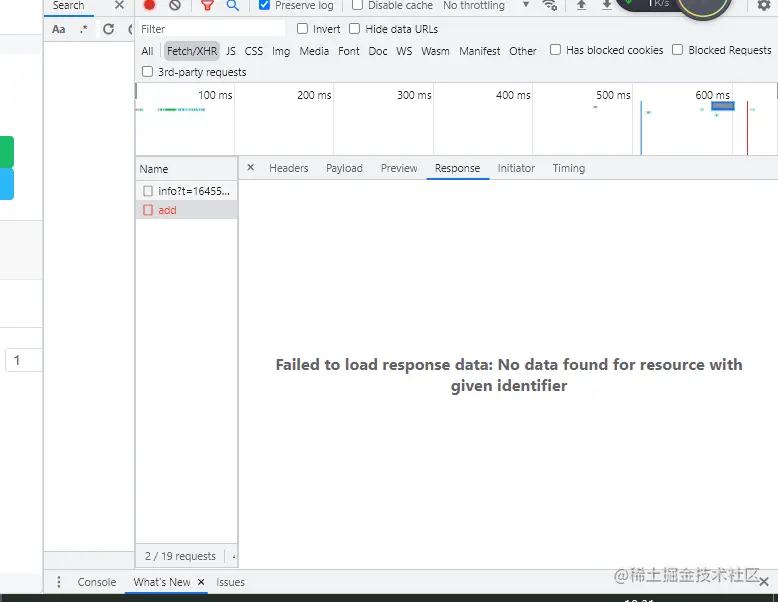Click the blue overview selection bar
Image resolution: width=778 pixels, height=602 pixels.
pos(723,106)
